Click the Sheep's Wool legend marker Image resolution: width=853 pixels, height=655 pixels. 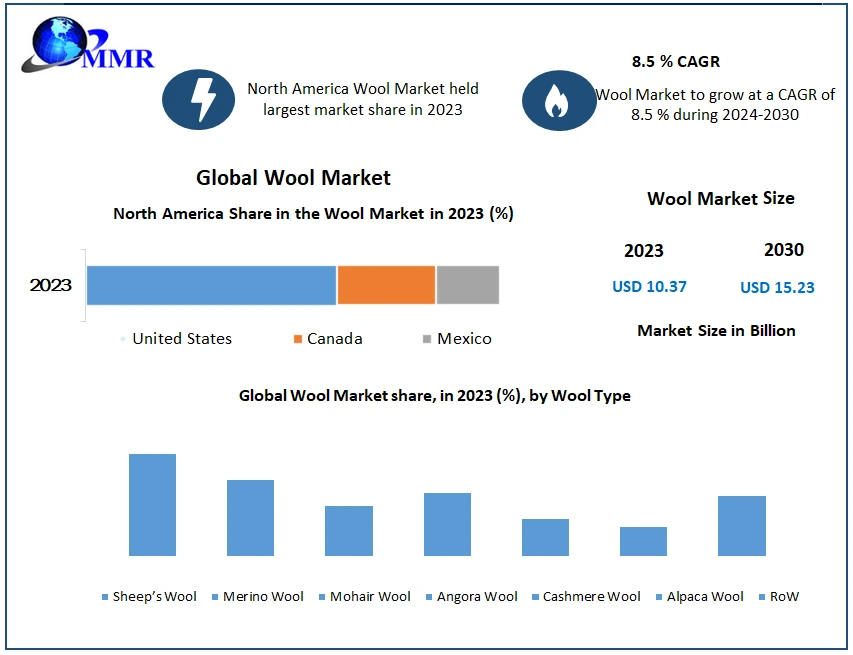[x=105, y=597]
